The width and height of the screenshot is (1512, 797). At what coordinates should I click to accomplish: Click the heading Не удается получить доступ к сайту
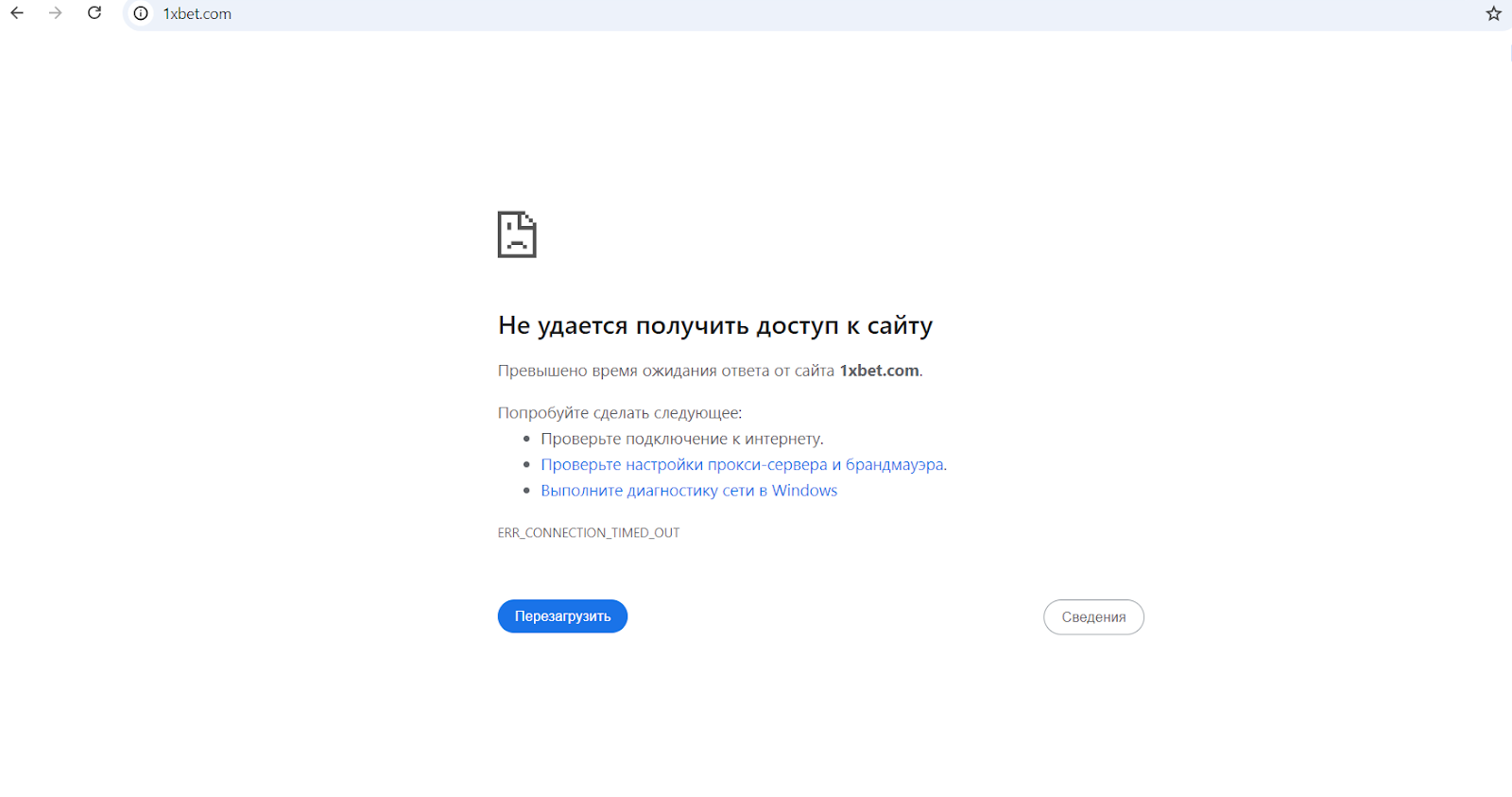(x=715, y=325)
